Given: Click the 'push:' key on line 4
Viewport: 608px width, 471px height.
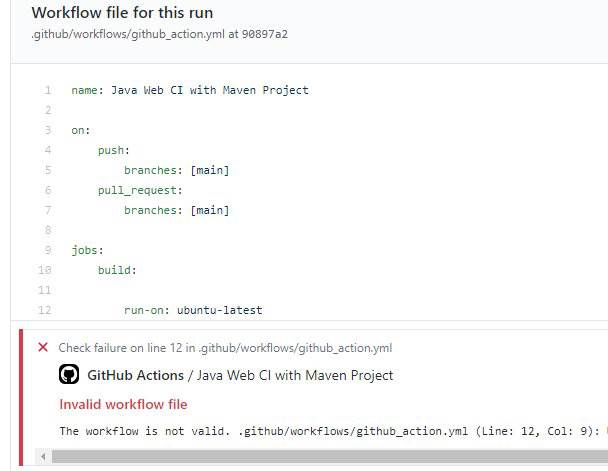Looking at the screenshot, I should tap(114, 150).
